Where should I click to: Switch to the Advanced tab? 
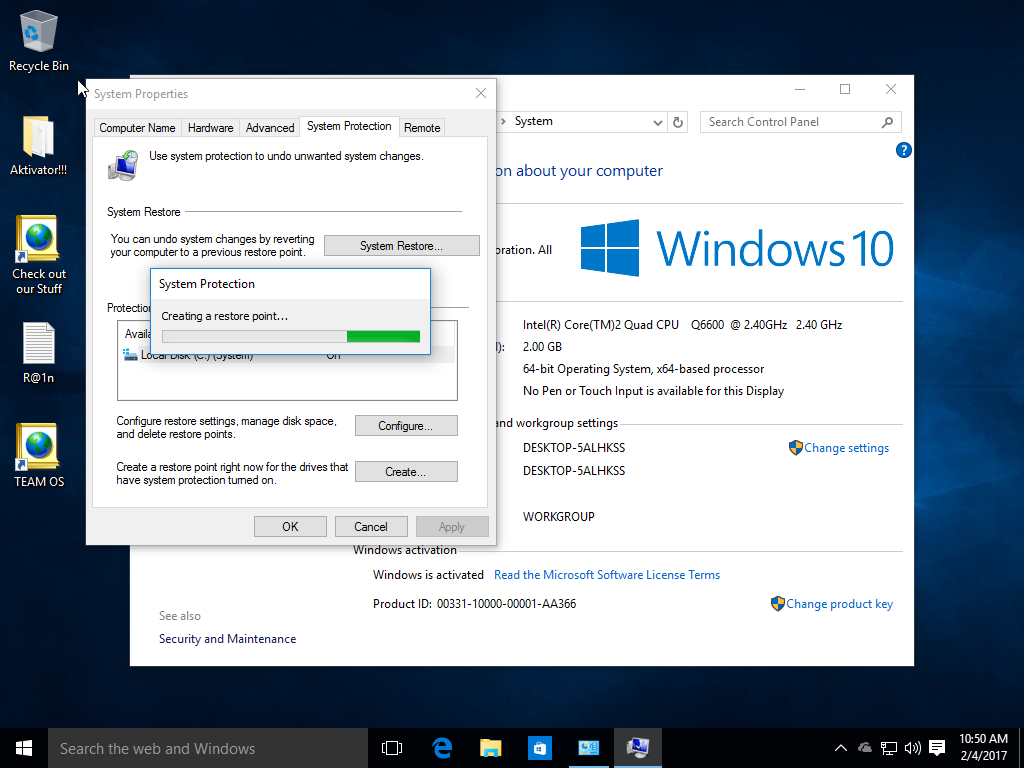pyautogui.click(x=270, y=128)
